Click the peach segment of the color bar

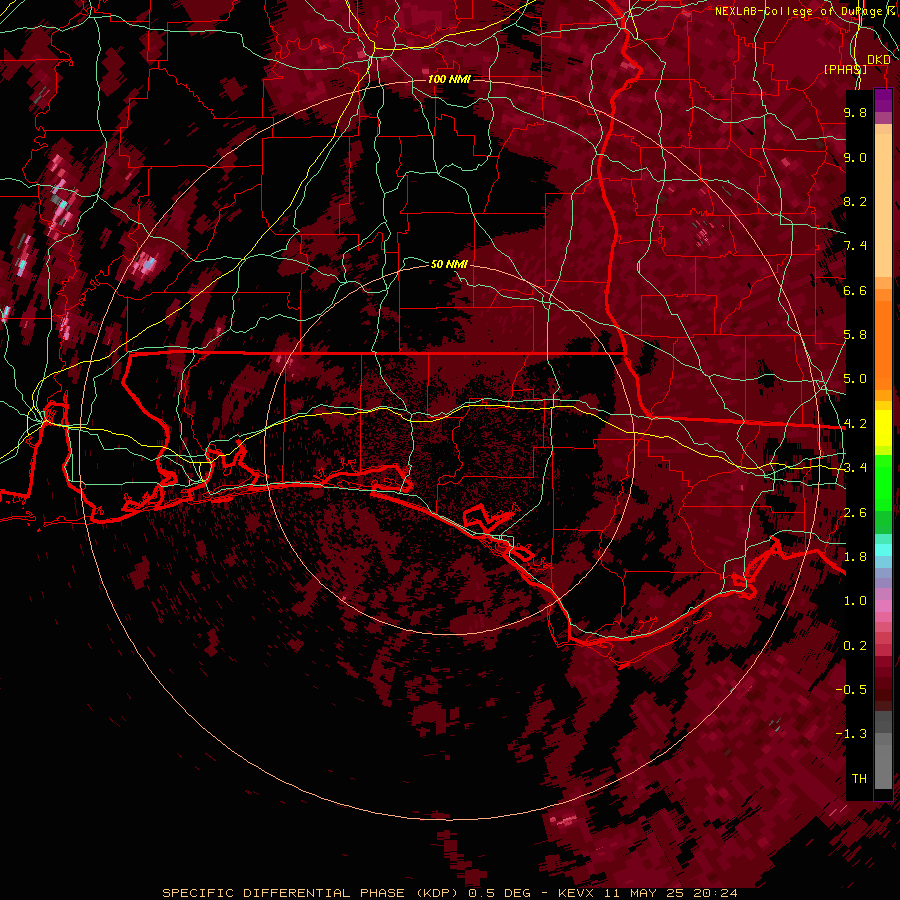pyautogui.click(x=883, y=201)
